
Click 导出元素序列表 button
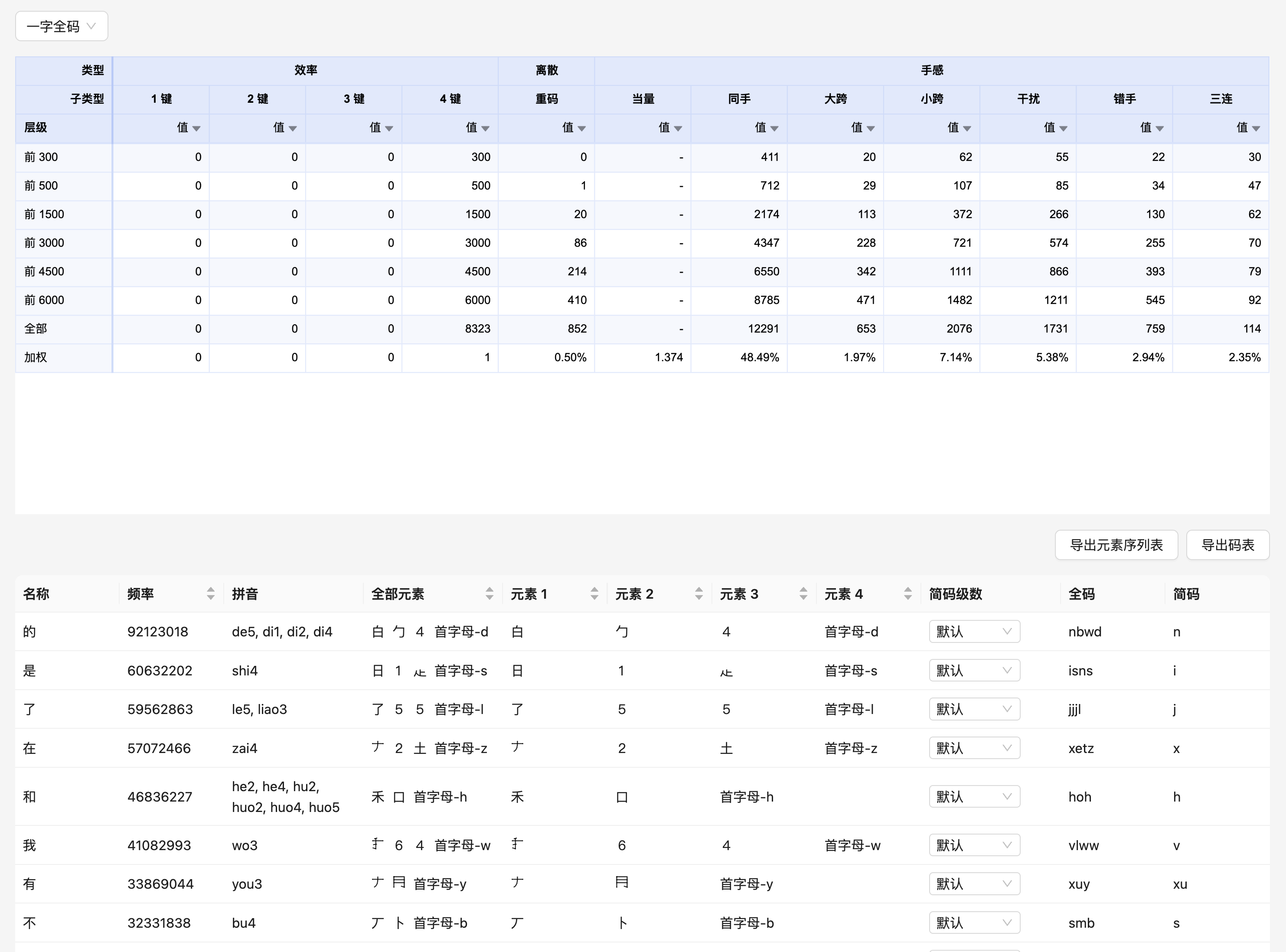(x=1116, y=545)
